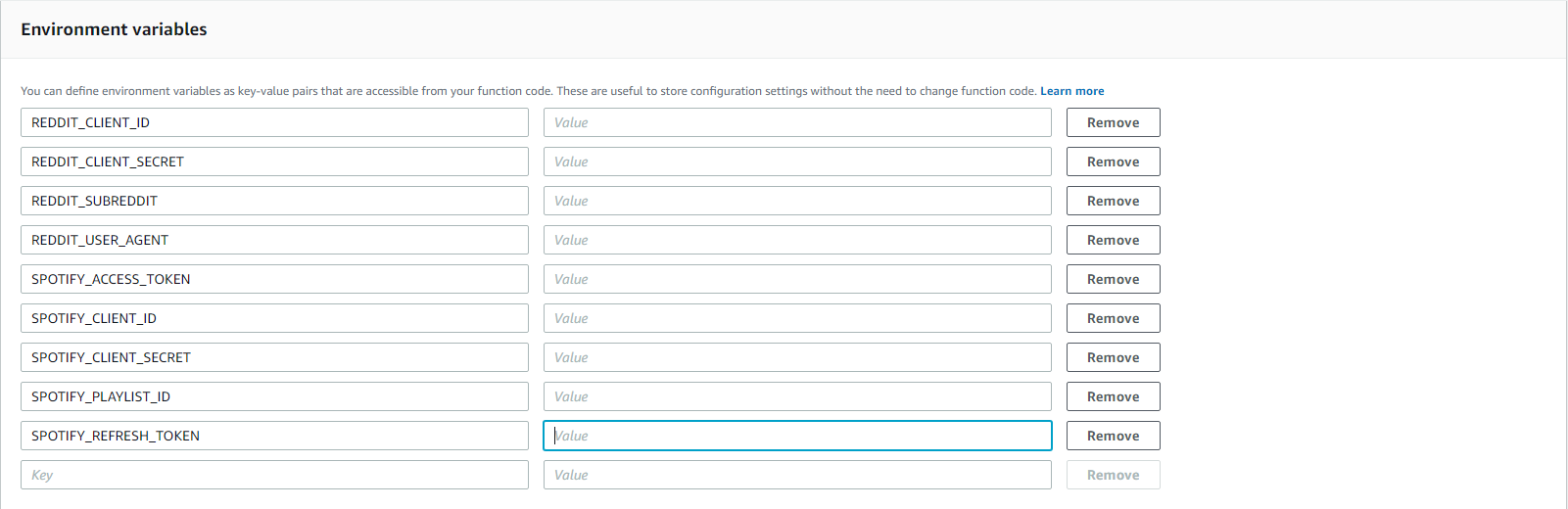
Task: Focus the value field for SPOTIFY_PLAYLIST_ID
Action: click(x=797, y=396)
